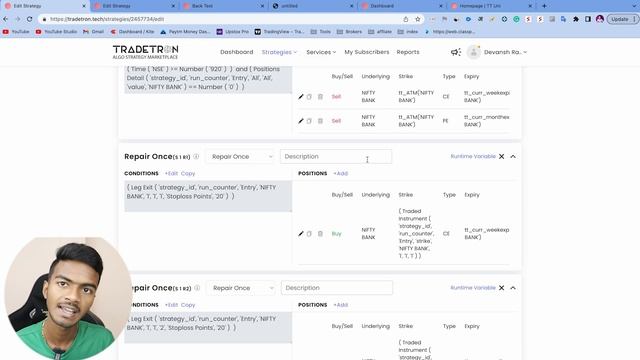Viewport: 640px width, 360px height.
Task: Open the Dashboard / Kite bookmark
Action: click(x=133, y=31)
